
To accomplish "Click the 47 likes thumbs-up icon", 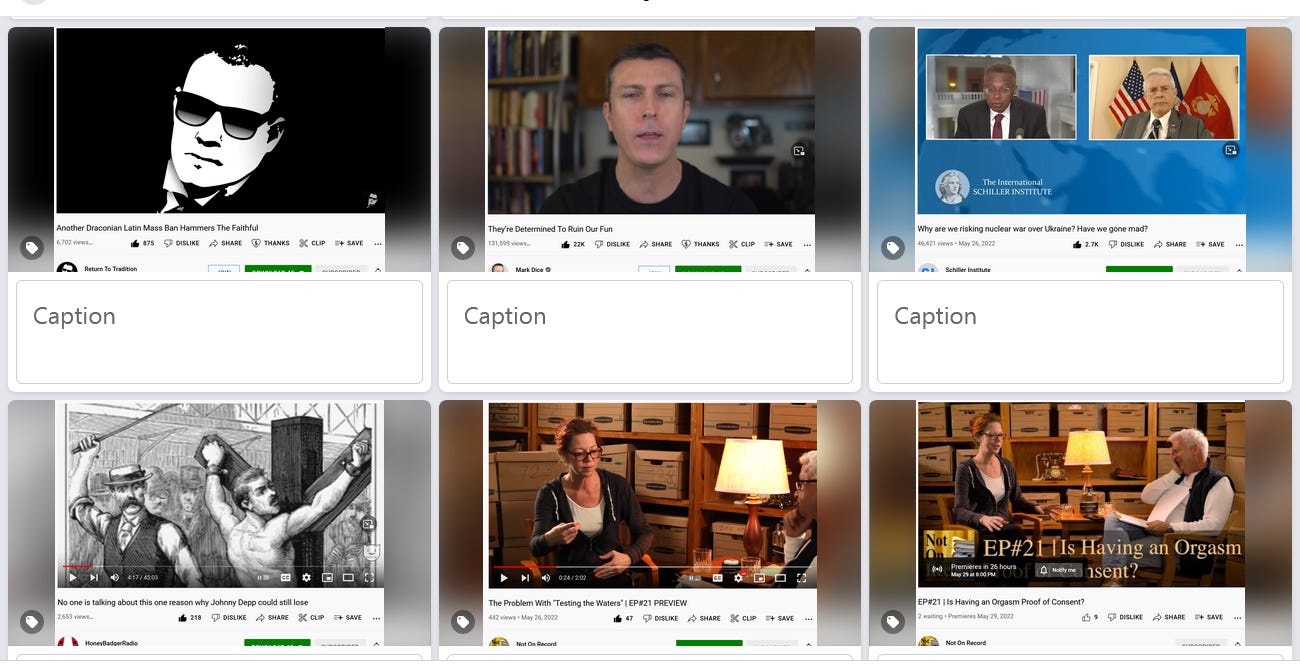I will click(616, 618).
